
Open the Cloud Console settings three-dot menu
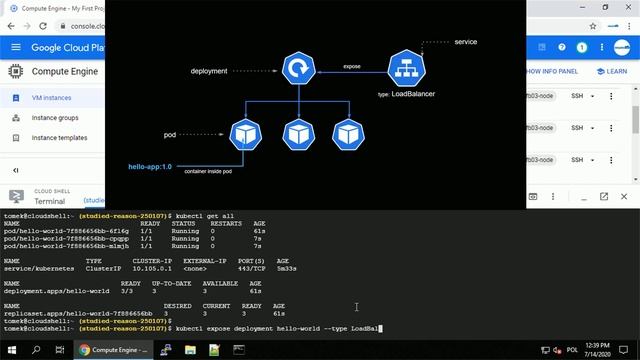[602, 47]
